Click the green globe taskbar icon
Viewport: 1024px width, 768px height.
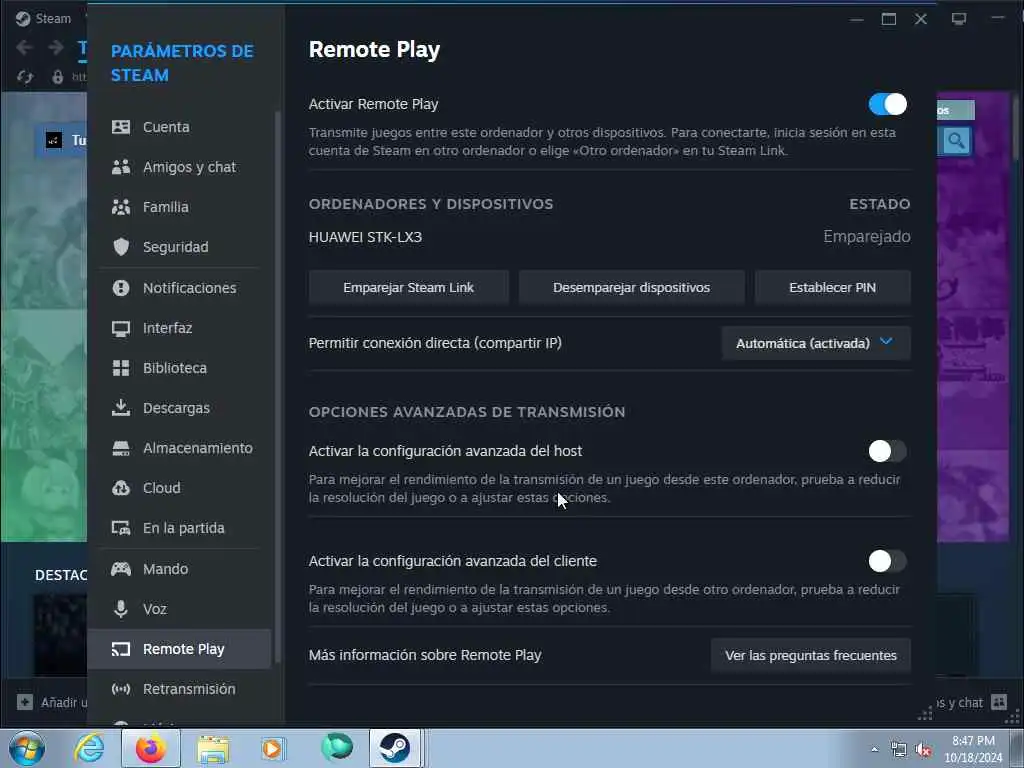[x=337, y=748]
